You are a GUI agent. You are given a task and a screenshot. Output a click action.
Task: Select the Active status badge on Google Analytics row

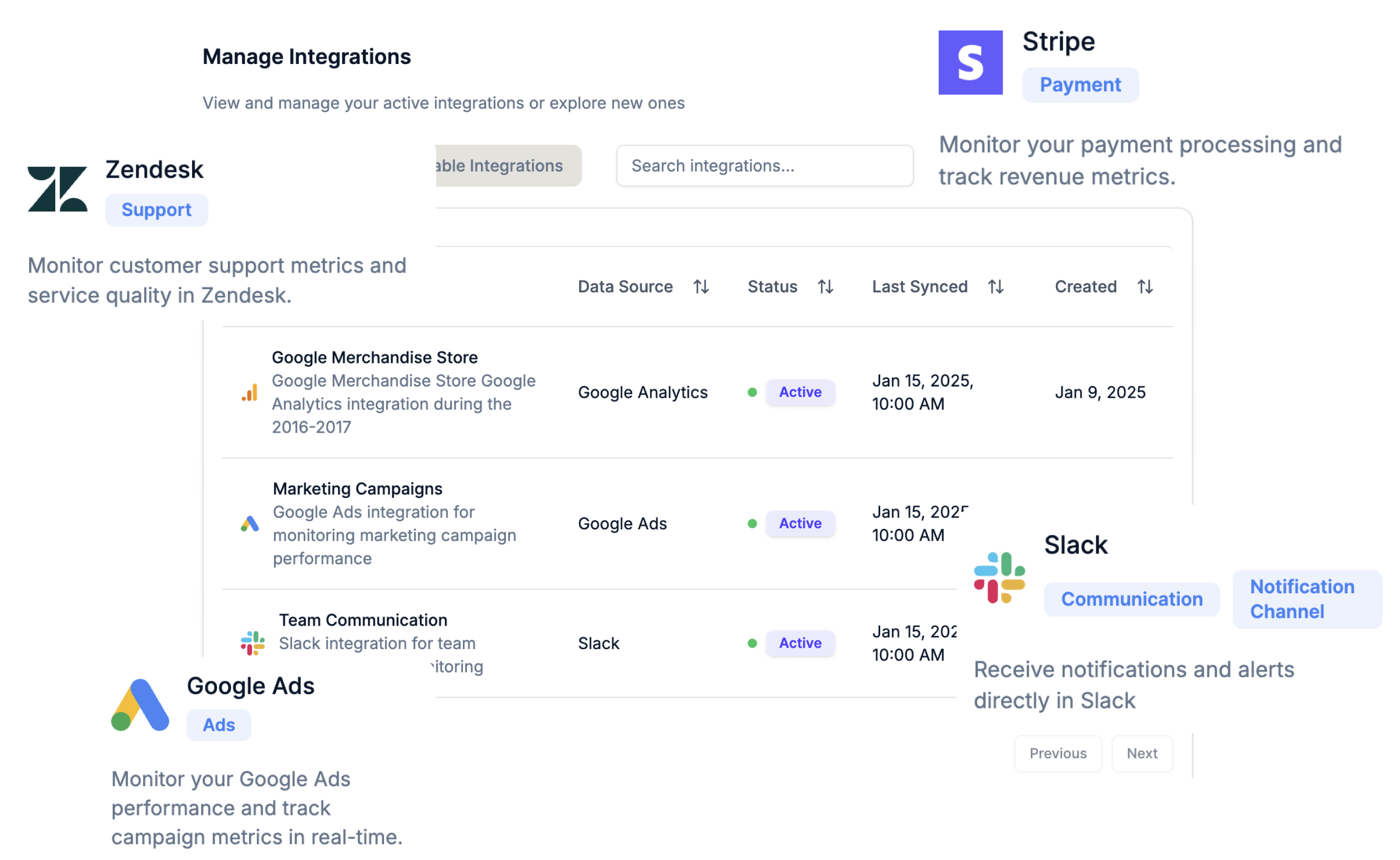(799, 392)
